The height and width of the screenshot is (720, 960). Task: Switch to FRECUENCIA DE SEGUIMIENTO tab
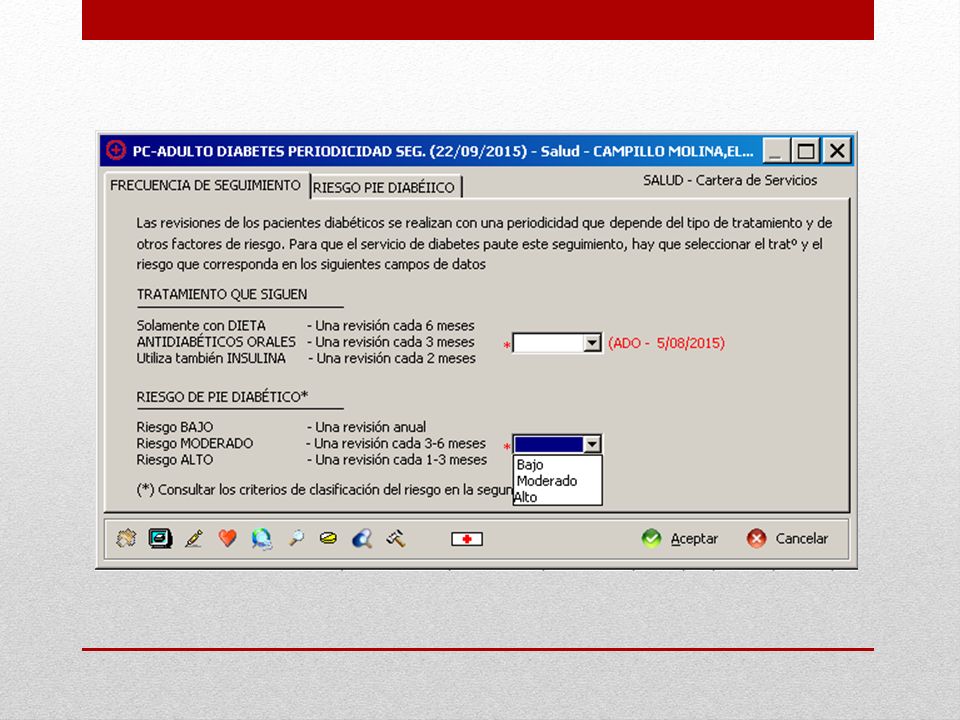click(206, 186)
